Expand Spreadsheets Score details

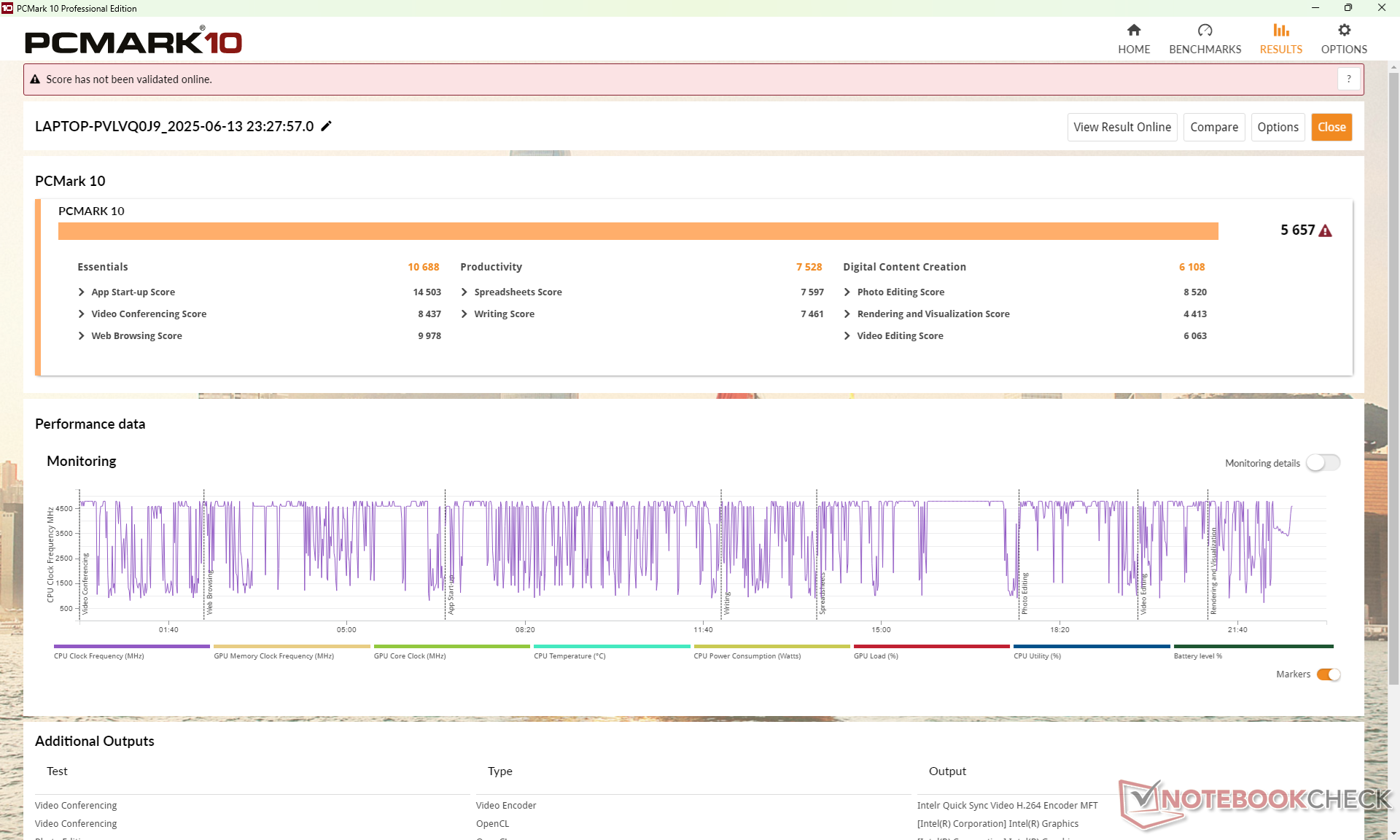[x=464, y=292]
